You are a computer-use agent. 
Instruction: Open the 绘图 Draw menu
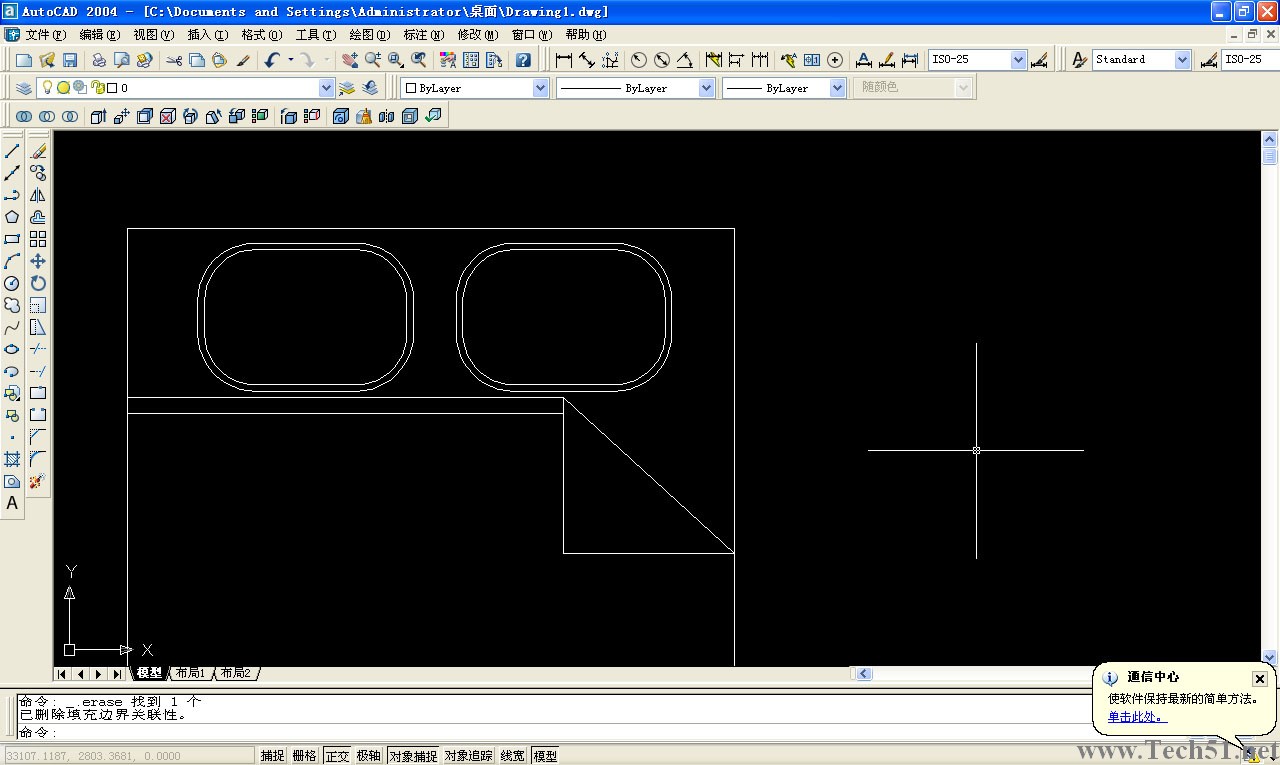pyautogui.click(x=369, y=35)
